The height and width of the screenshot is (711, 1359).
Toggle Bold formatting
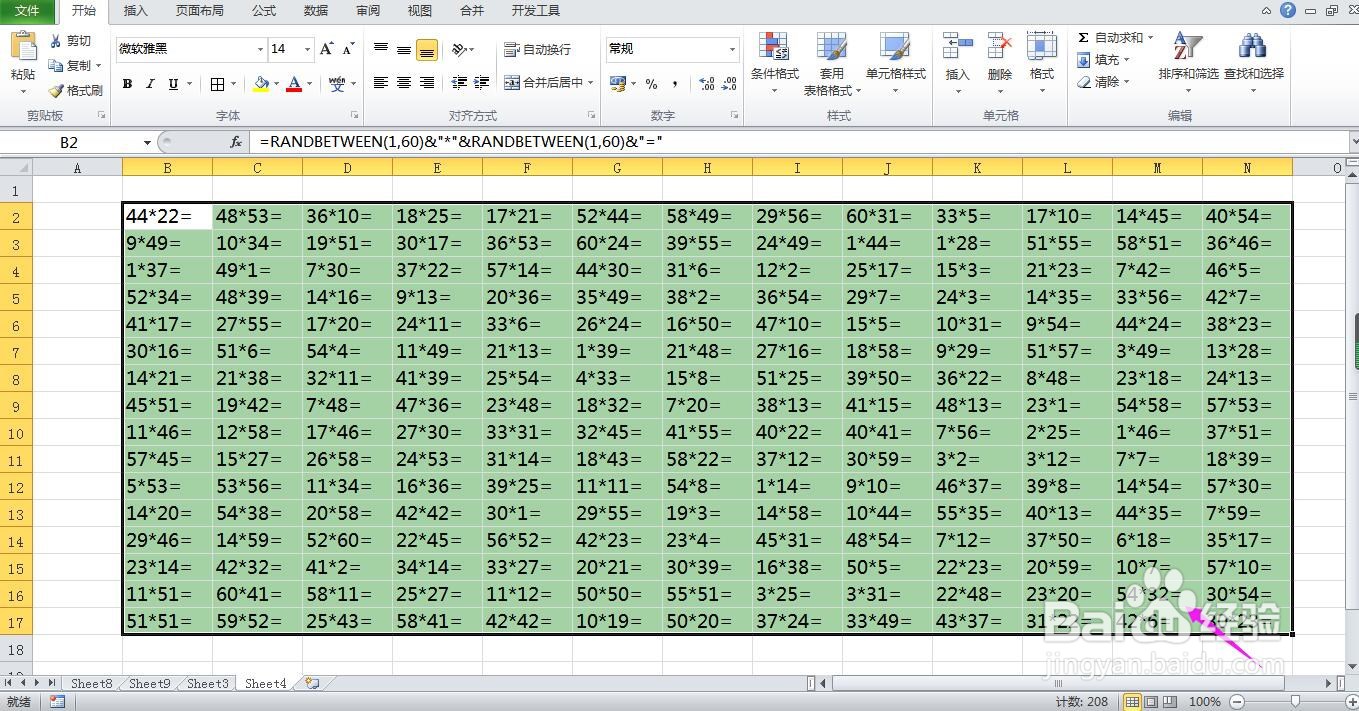(127, 84)
